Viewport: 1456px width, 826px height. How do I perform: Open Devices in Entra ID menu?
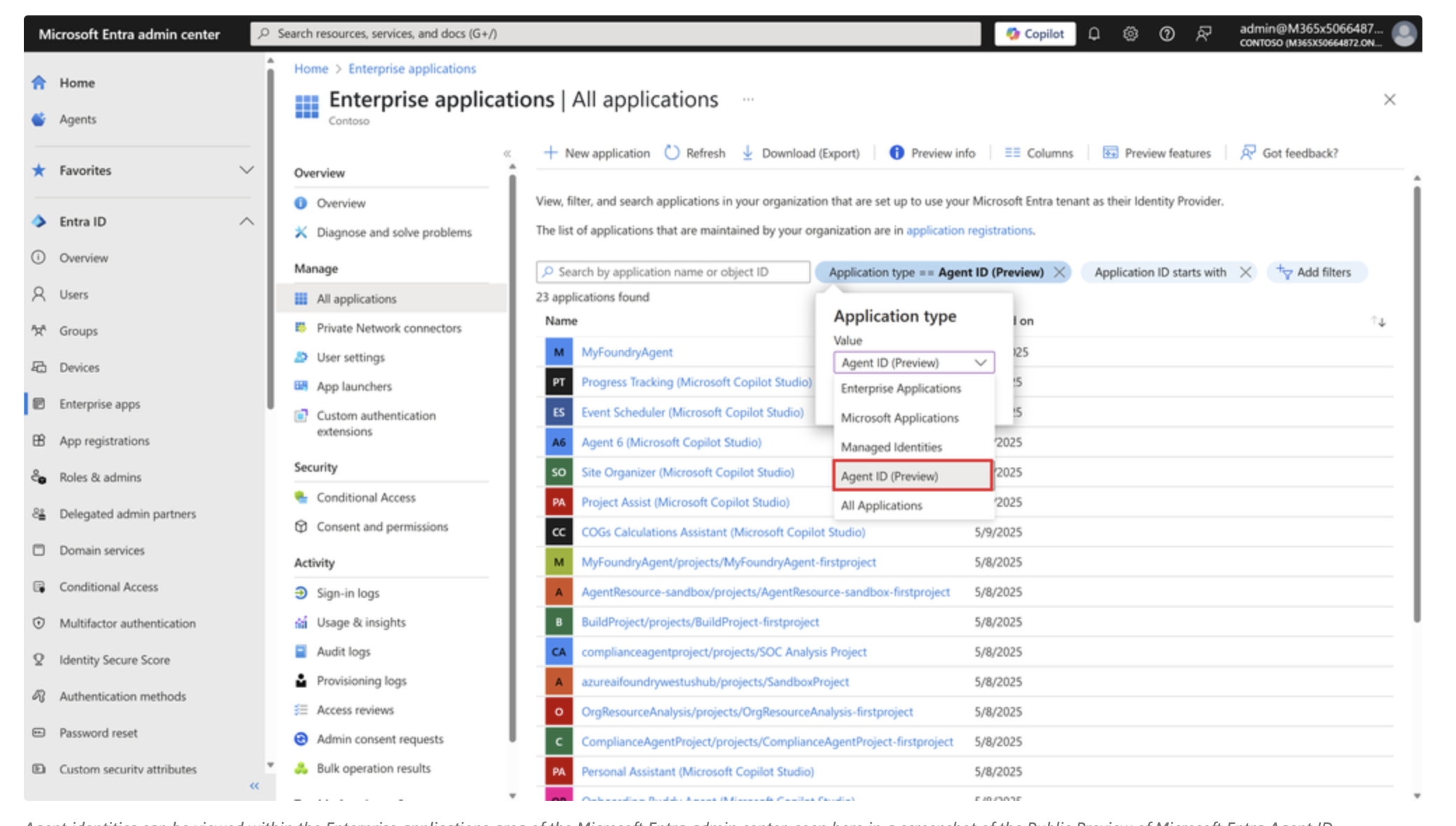(79, 367)
